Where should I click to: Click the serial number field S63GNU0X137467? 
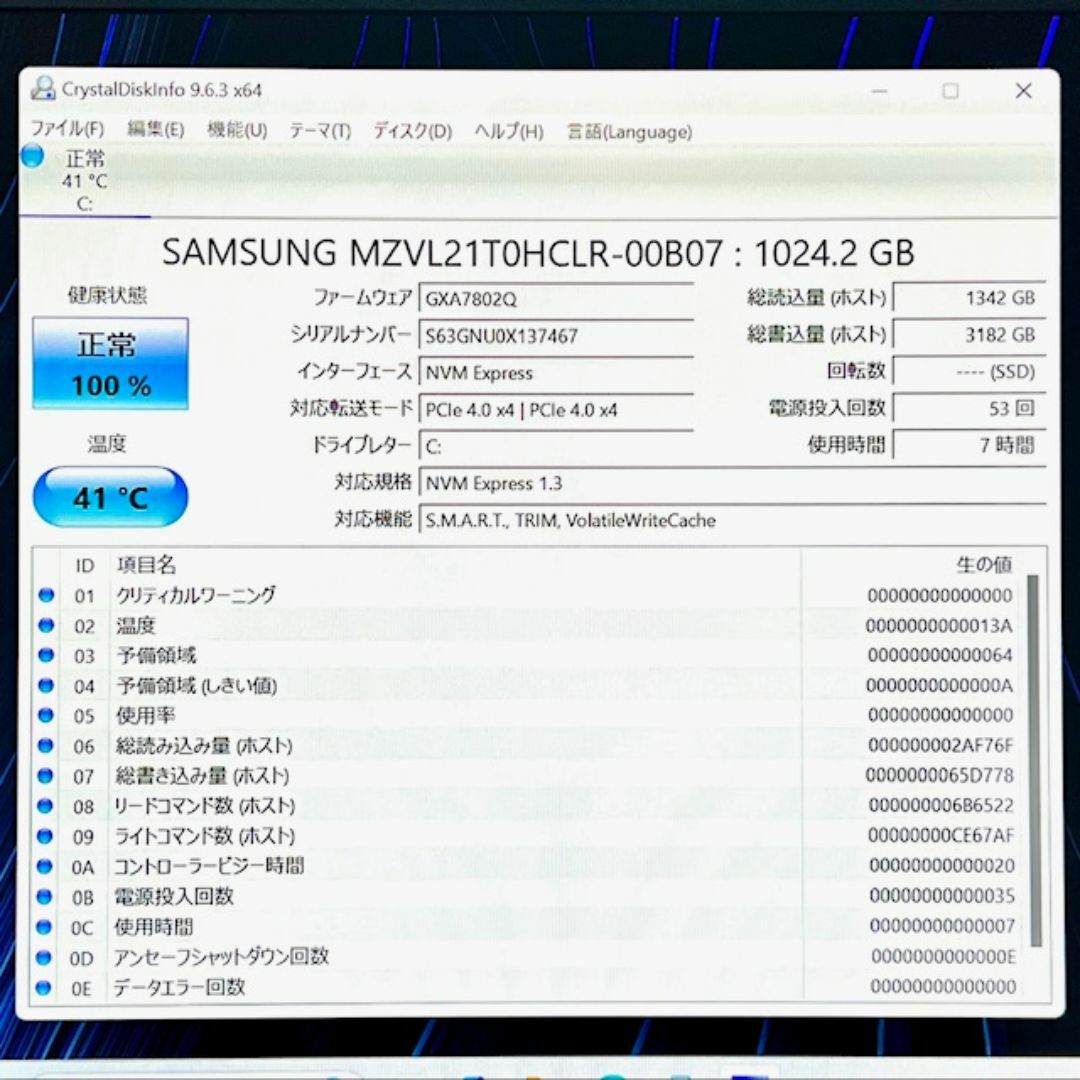(x=556, y=335)
